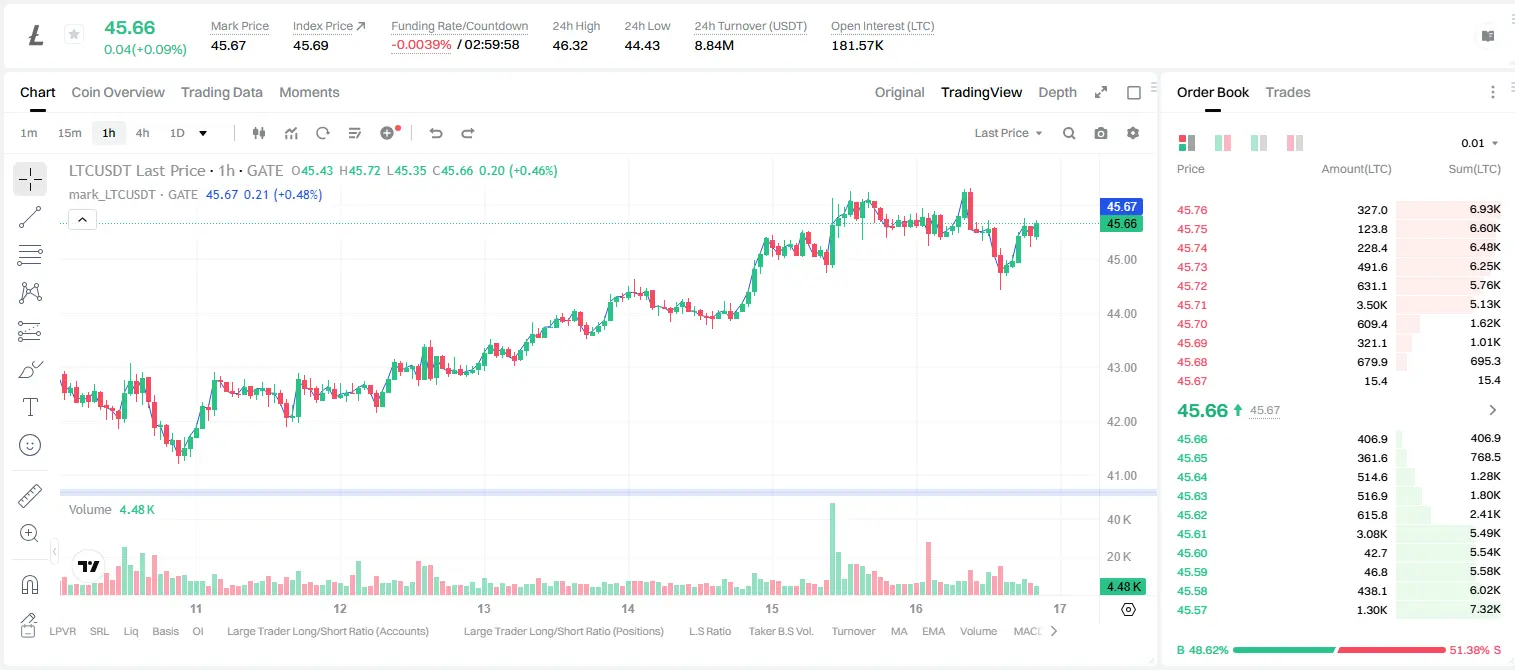Open chart settings gear icon

click(x=1133, y=133)
